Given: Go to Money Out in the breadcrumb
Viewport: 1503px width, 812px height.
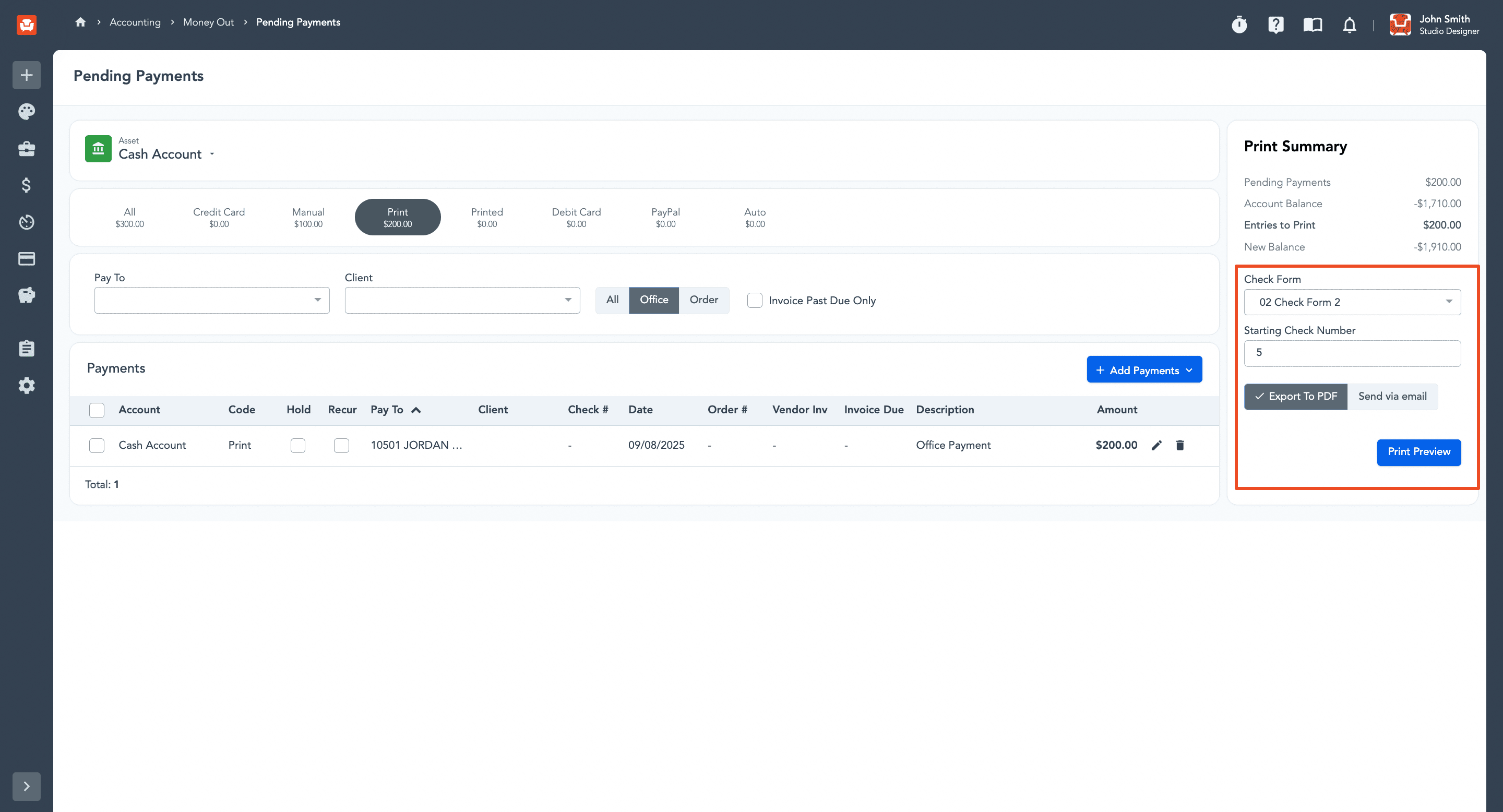Looking at the screenshot, I should [x=208, y=22].
